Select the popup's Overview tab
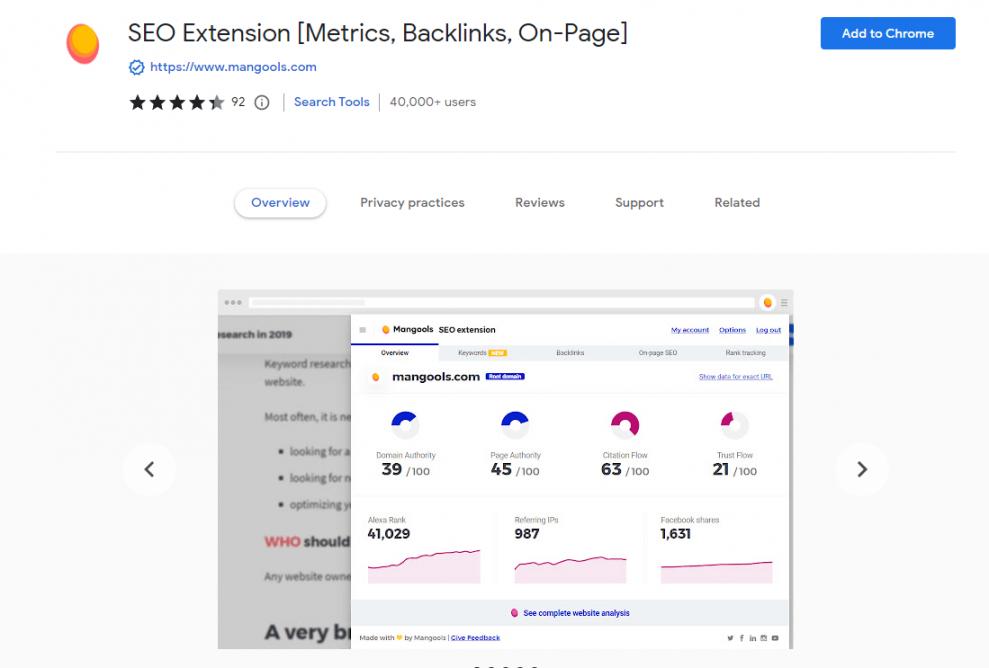Screen dimensions: 989x668 (395, 353)
